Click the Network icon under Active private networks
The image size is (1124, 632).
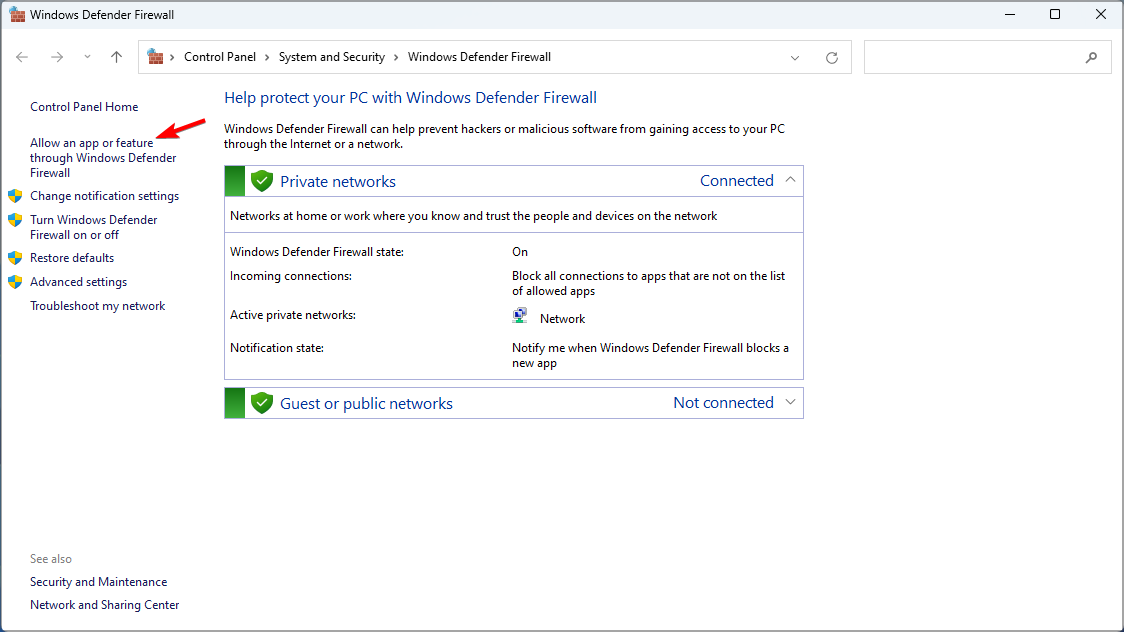coord(520,315)
